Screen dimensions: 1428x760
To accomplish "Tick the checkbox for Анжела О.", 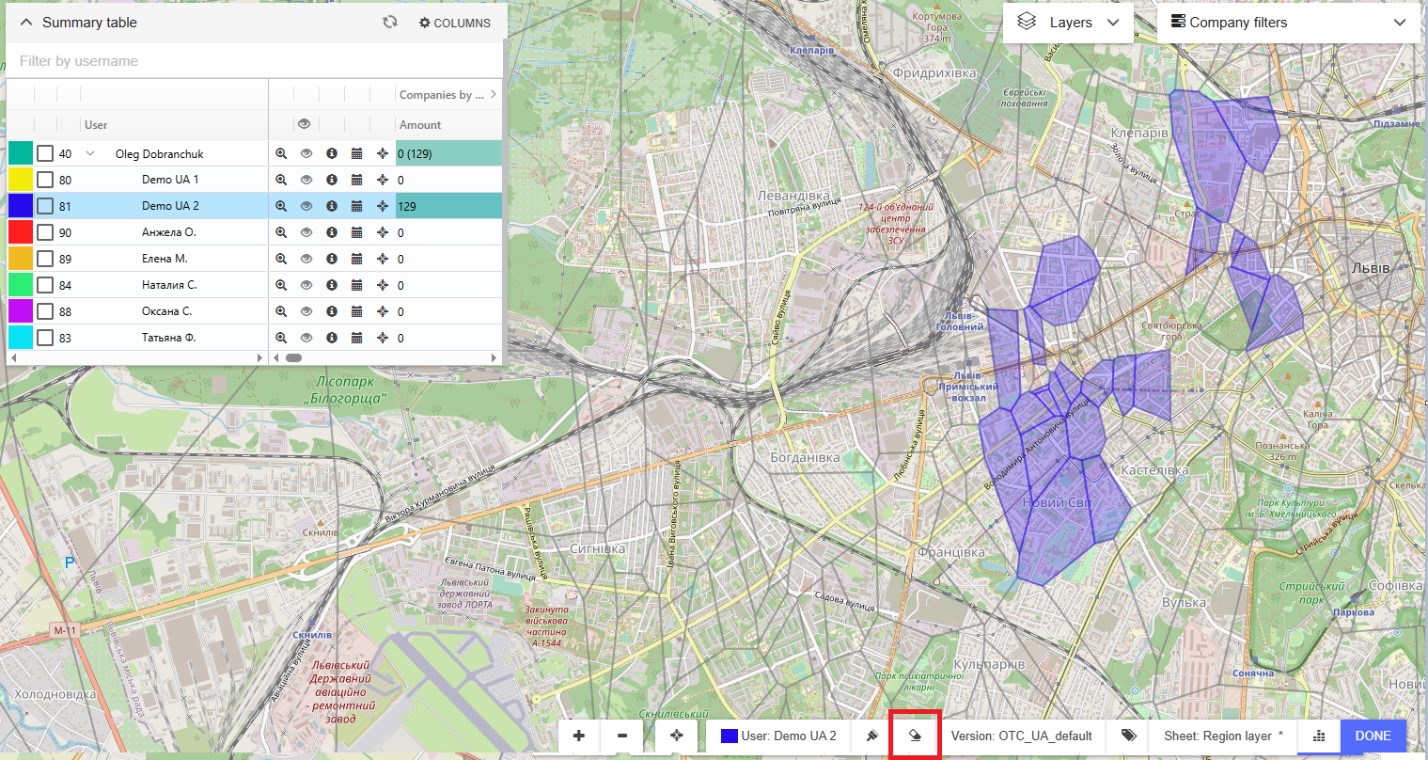I will 45,232.
